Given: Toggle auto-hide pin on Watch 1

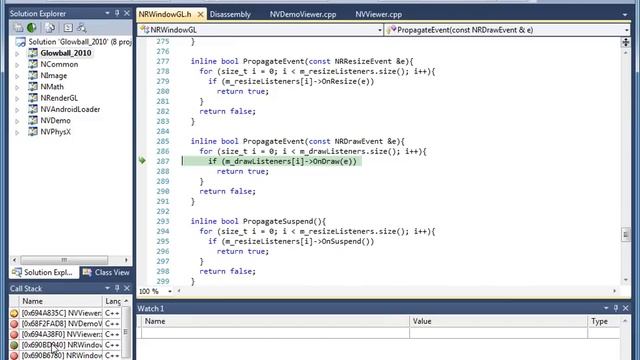Looking at the screenshot, I should [616, 308].
